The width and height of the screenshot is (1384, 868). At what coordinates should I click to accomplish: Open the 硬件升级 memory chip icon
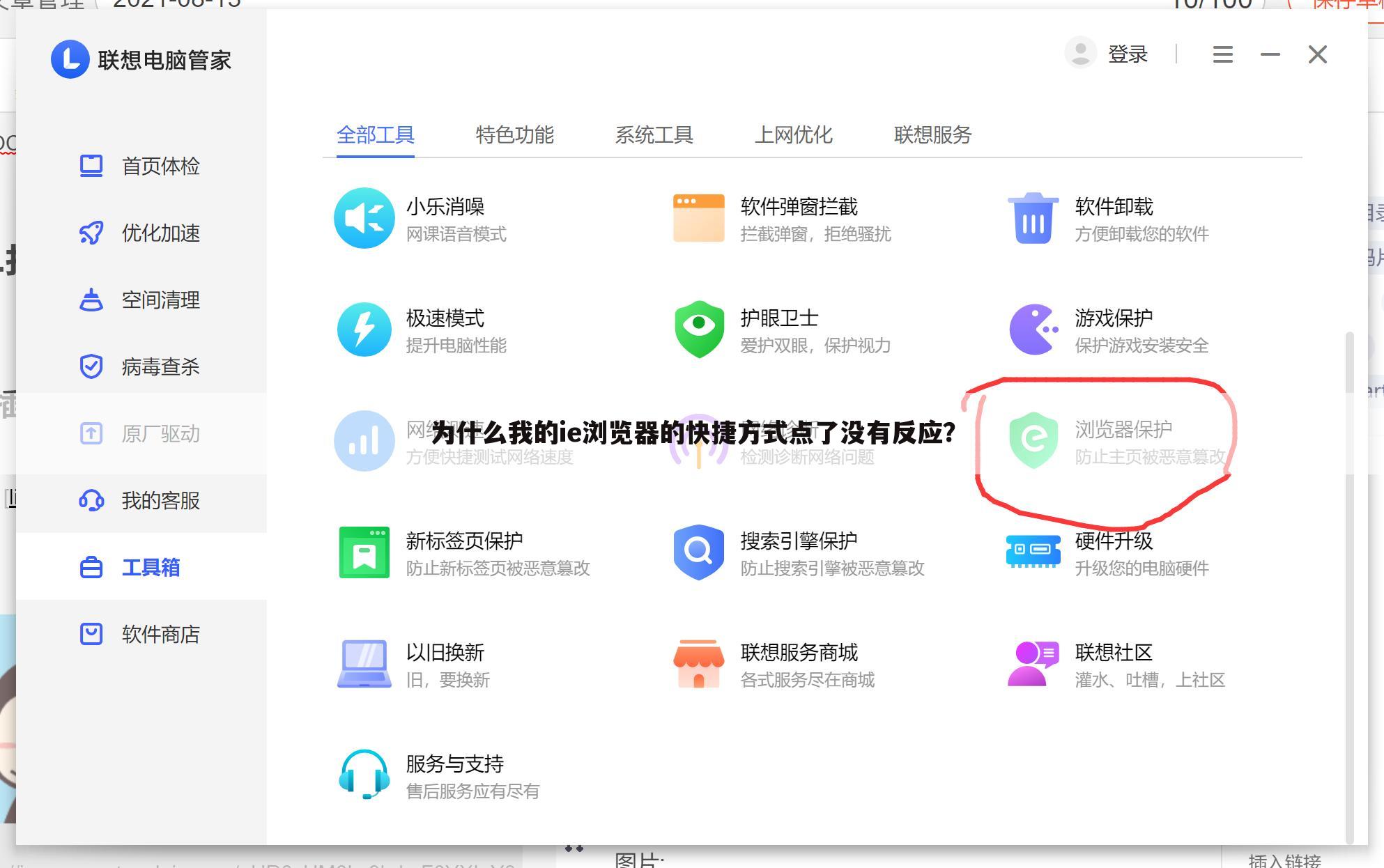[x=1033, y=551]
